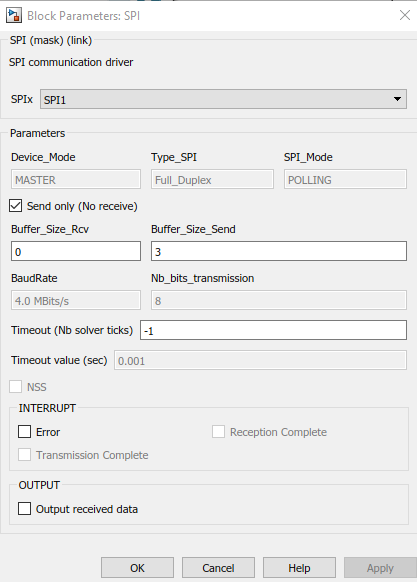Click the Simulink block icon in title bar
The image size is (417, 582).
pos(14,16)
